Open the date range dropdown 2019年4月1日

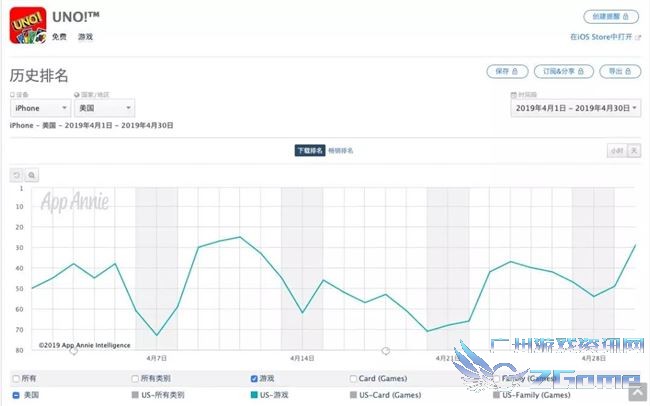click(576, 108)
